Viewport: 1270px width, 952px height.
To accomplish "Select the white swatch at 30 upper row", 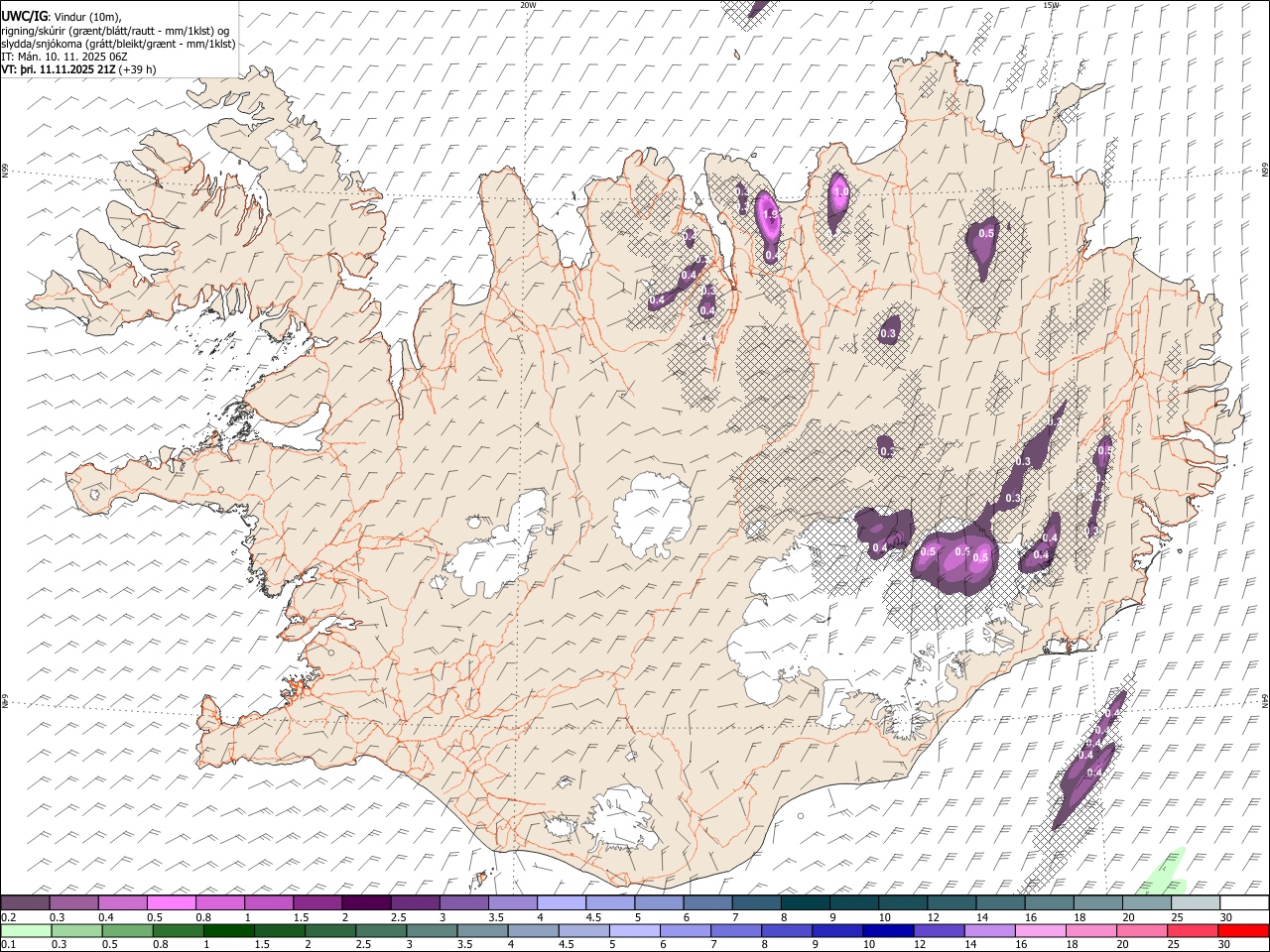I will pos(1245,903).
